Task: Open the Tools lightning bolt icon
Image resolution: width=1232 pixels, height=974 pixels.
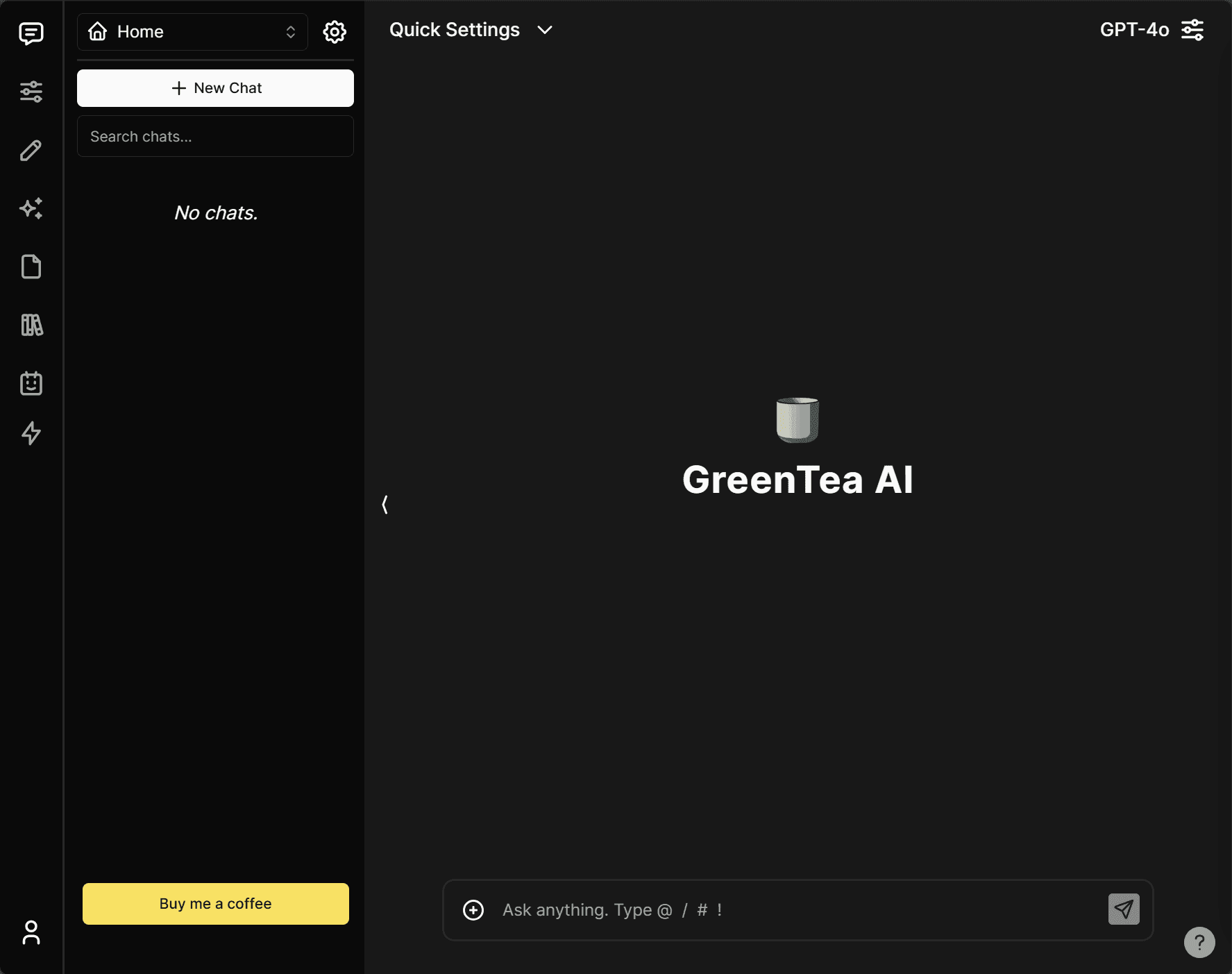Action: point(31,433)
